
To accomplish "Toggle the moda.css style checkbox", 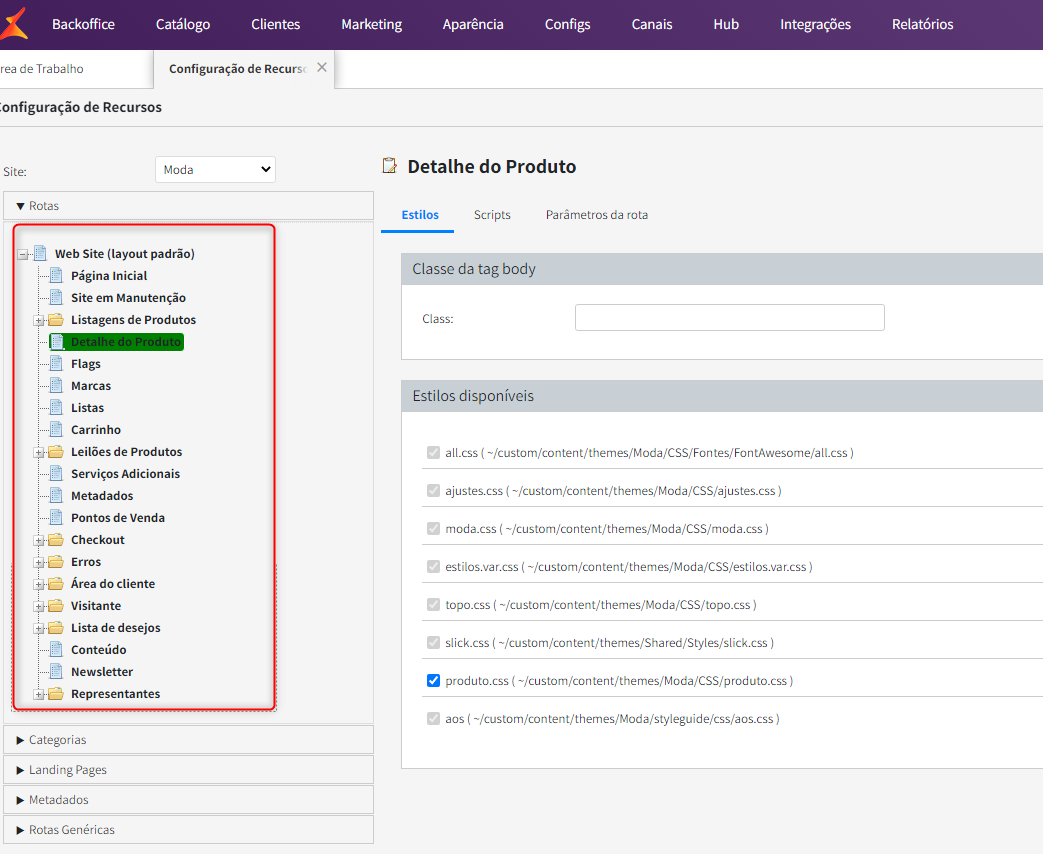I will point(433,528).
